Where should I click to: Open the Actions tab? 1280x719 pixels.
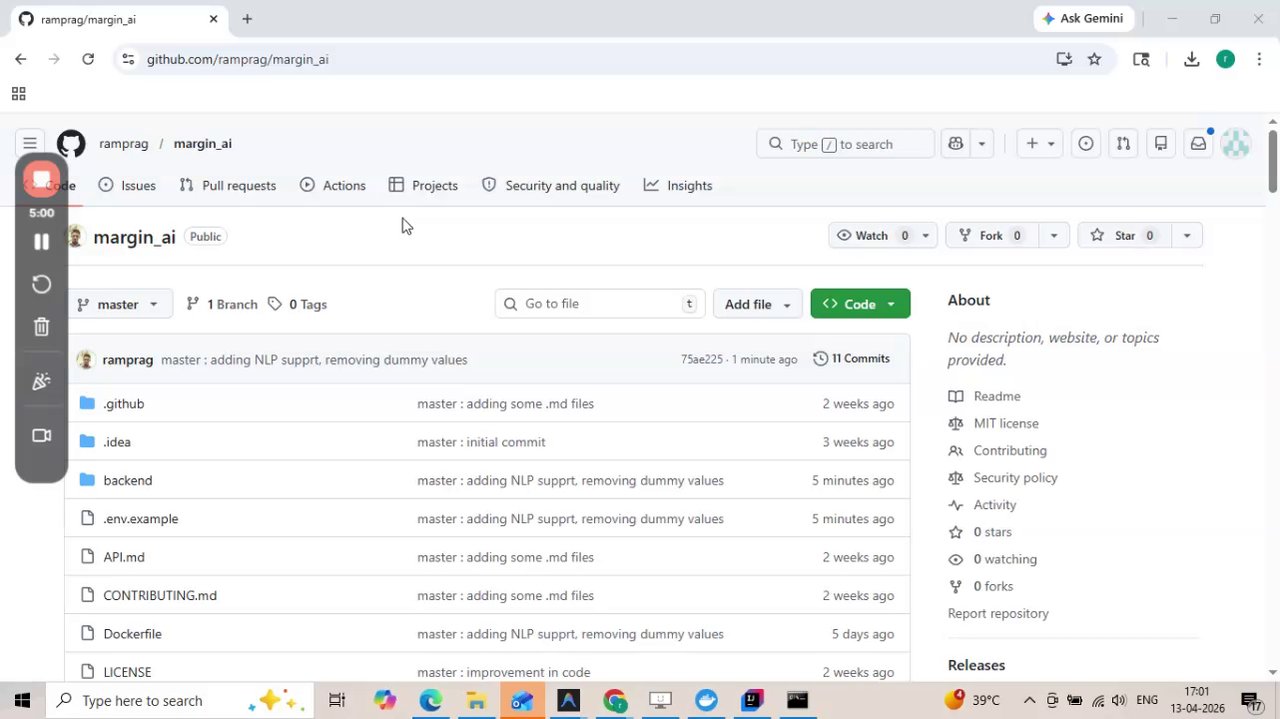(x=333, y=185)
